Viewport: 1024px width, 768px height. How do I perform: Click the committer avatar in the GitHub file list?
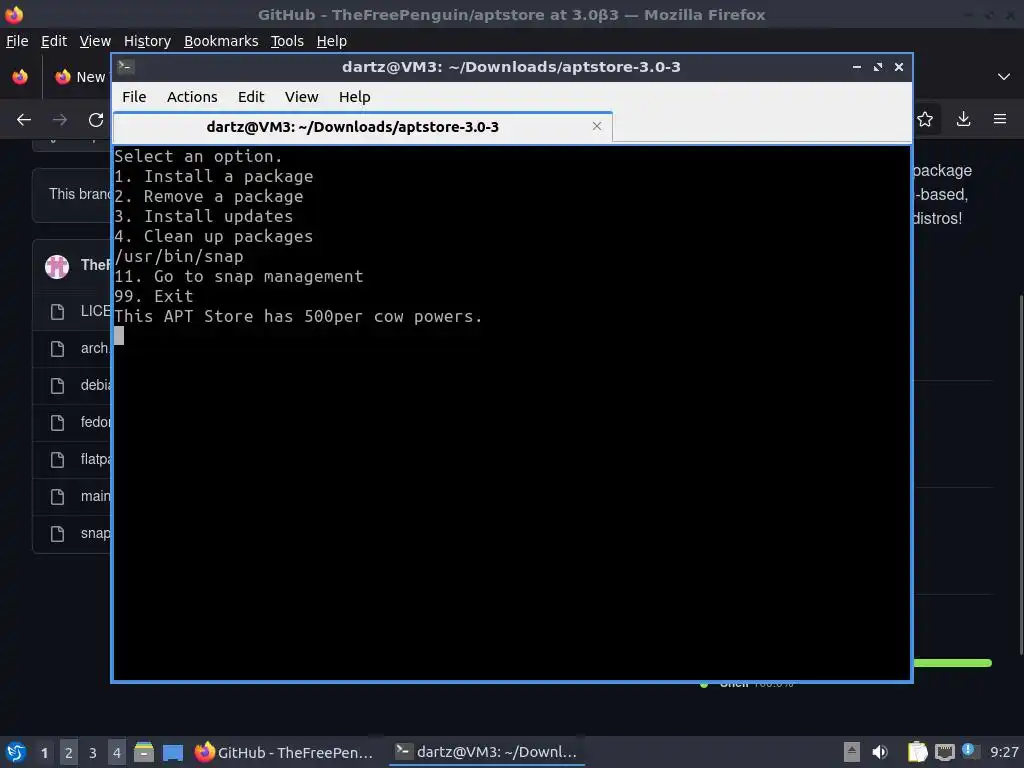point(57,266)
